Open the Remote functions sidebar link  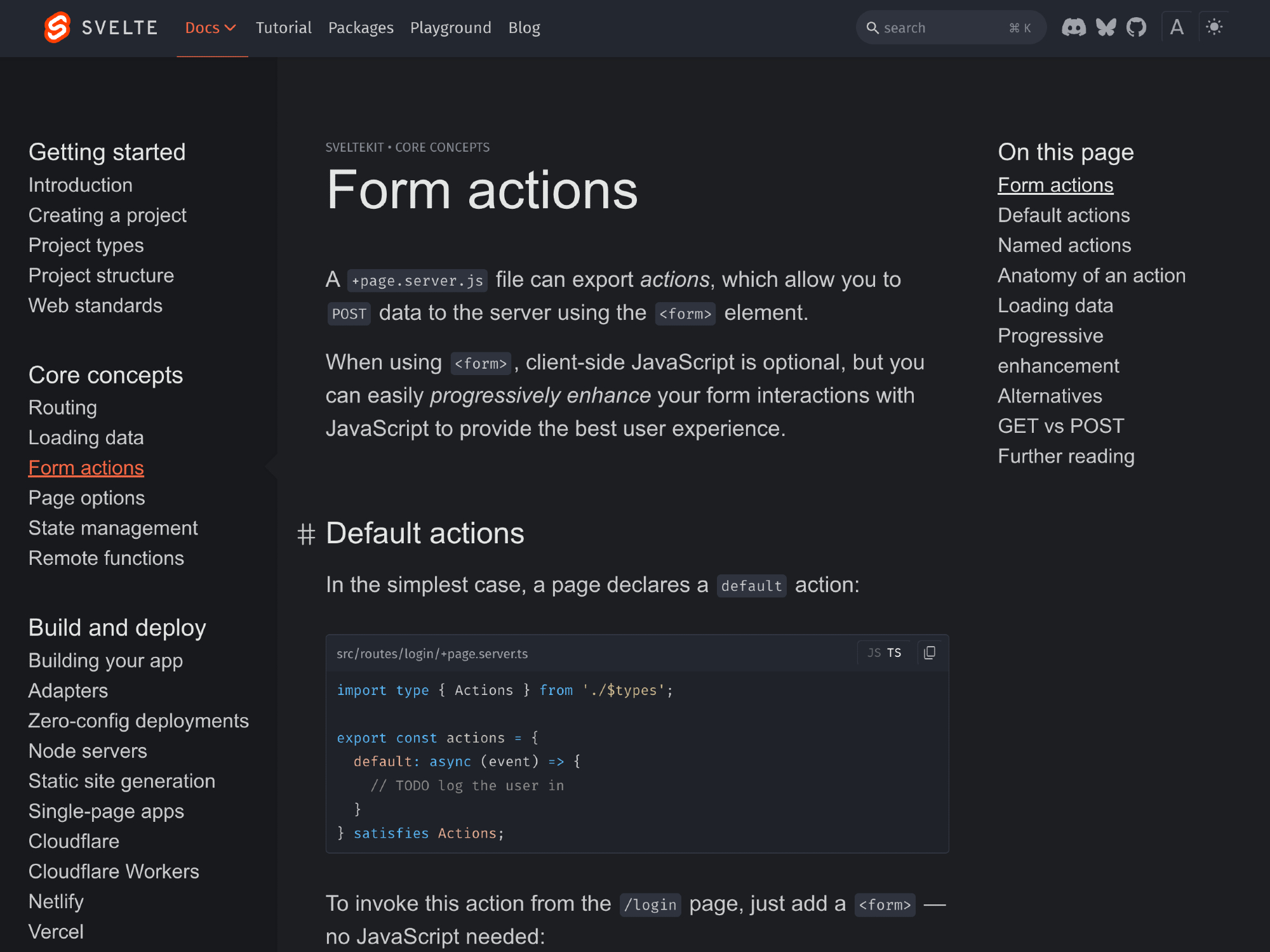pyautogui.click(x=106, y=558)
